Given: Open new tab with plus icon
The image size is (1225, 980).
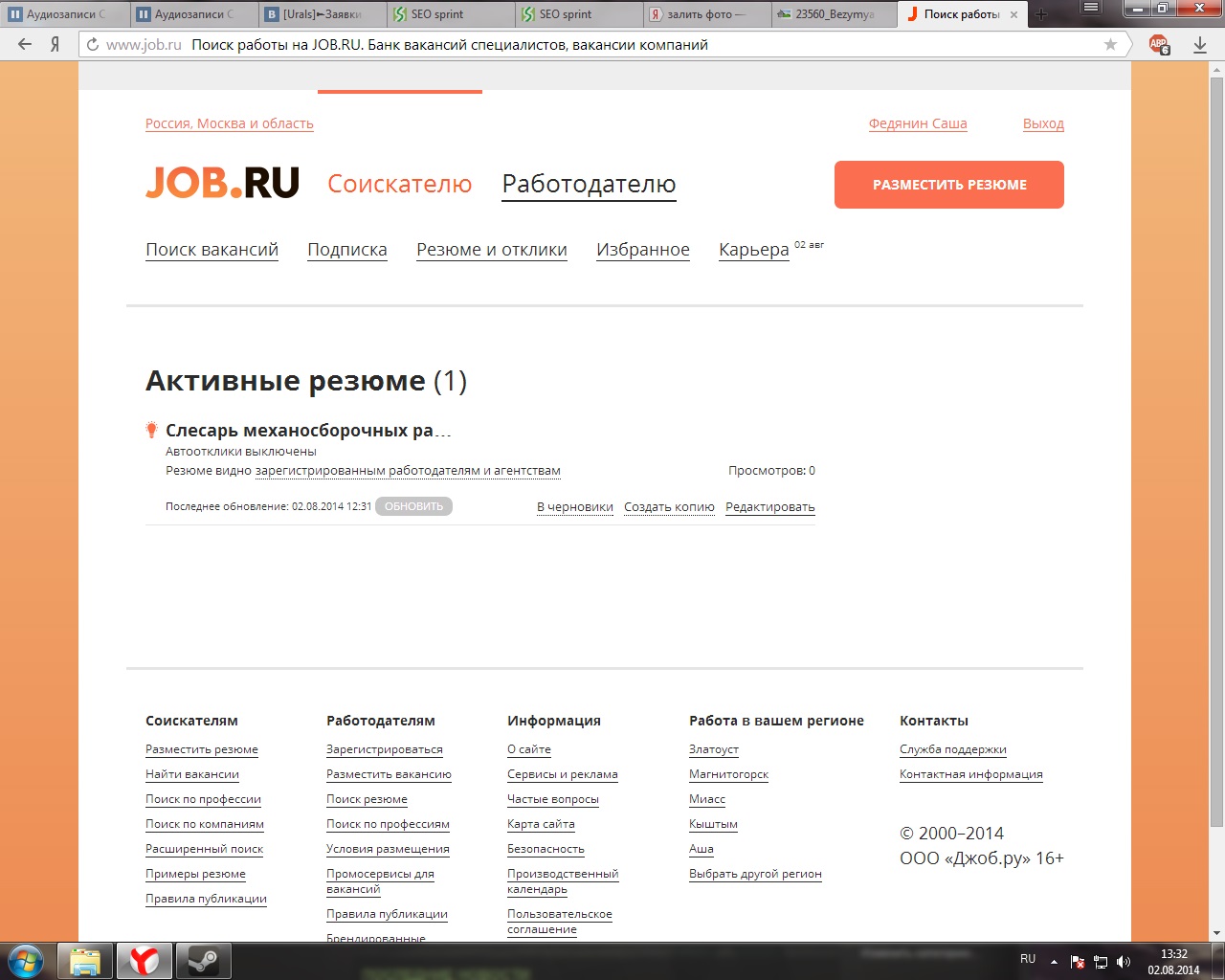Looking at the screenshot, I should point(1041,14).
